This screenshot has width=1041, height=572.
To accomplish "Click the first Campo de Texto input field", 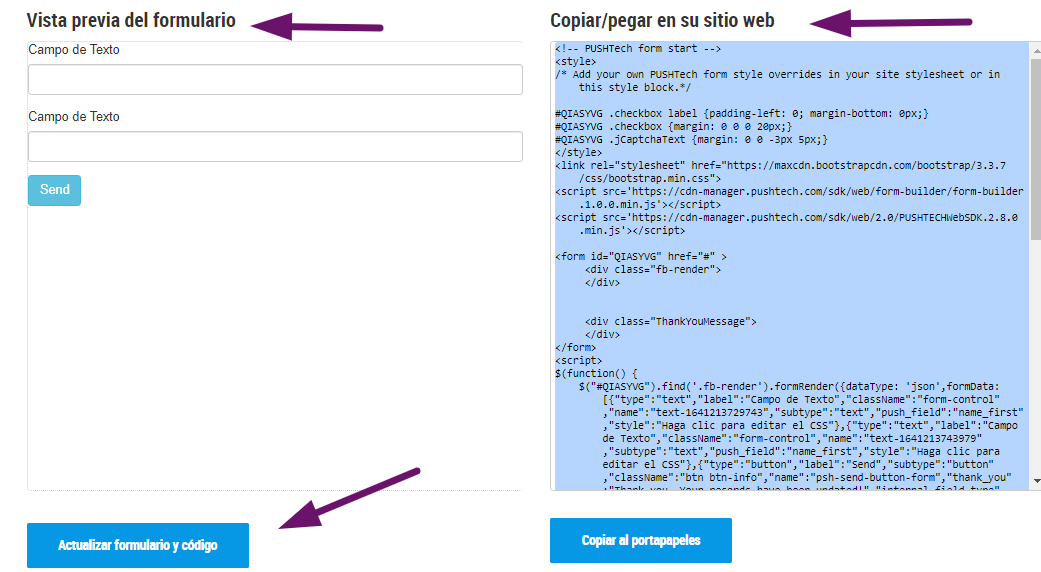I will pyautogui.click(x=275, y=80).
